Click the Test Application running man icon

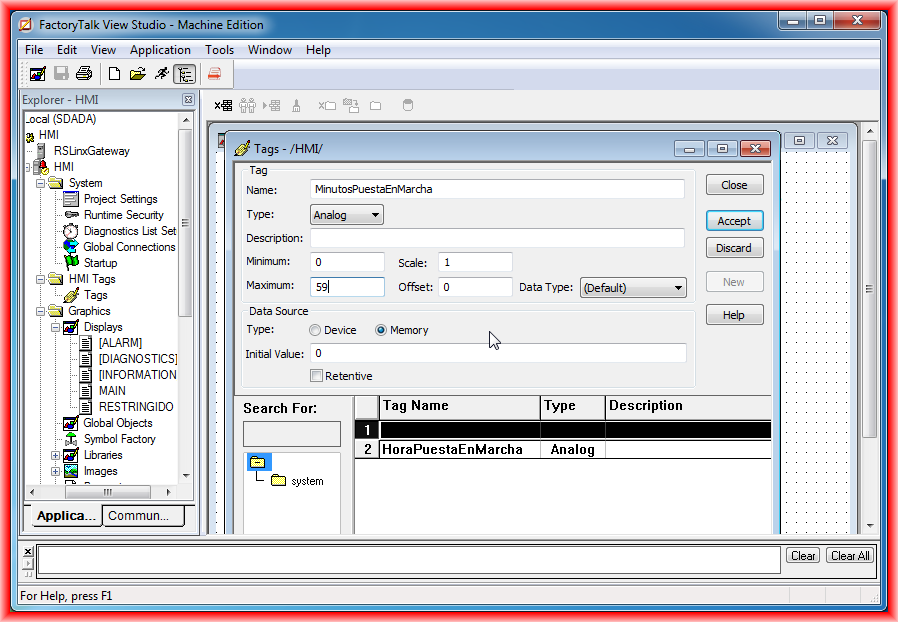(161, 74)
